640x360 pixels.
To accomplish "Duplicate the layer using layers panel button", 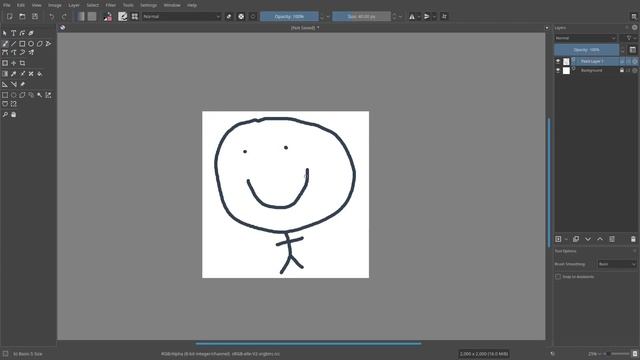I will [576, 239].
